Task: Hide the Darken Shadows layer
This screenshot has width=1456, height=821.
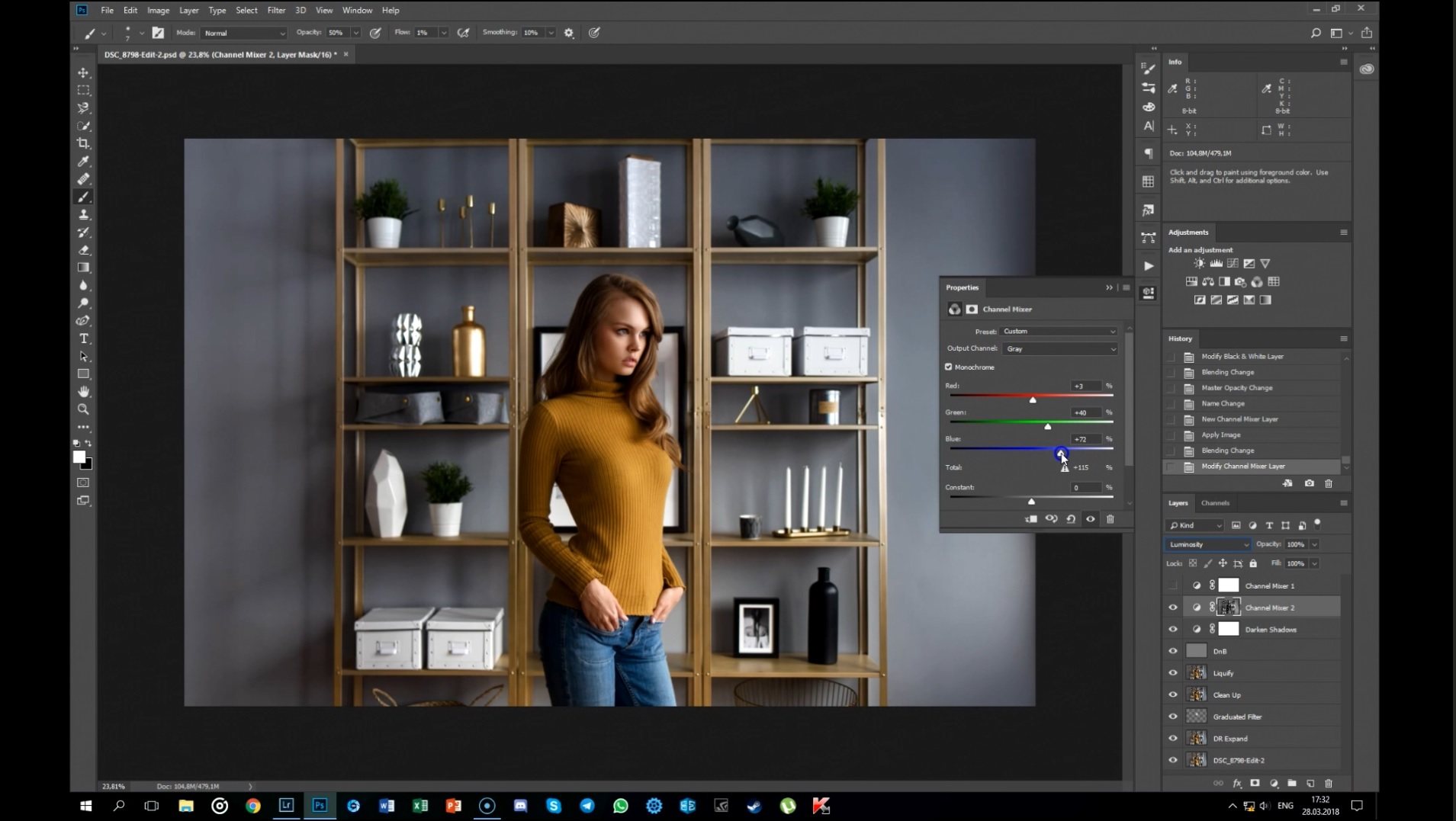Action: coord(1173,630)
